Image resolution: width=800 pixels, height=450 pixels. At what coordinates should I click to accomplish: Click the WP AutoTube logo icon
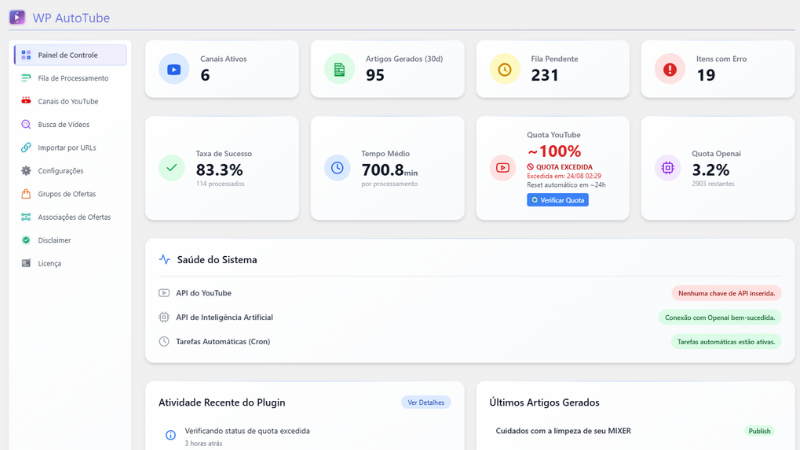tap(17, 17)
